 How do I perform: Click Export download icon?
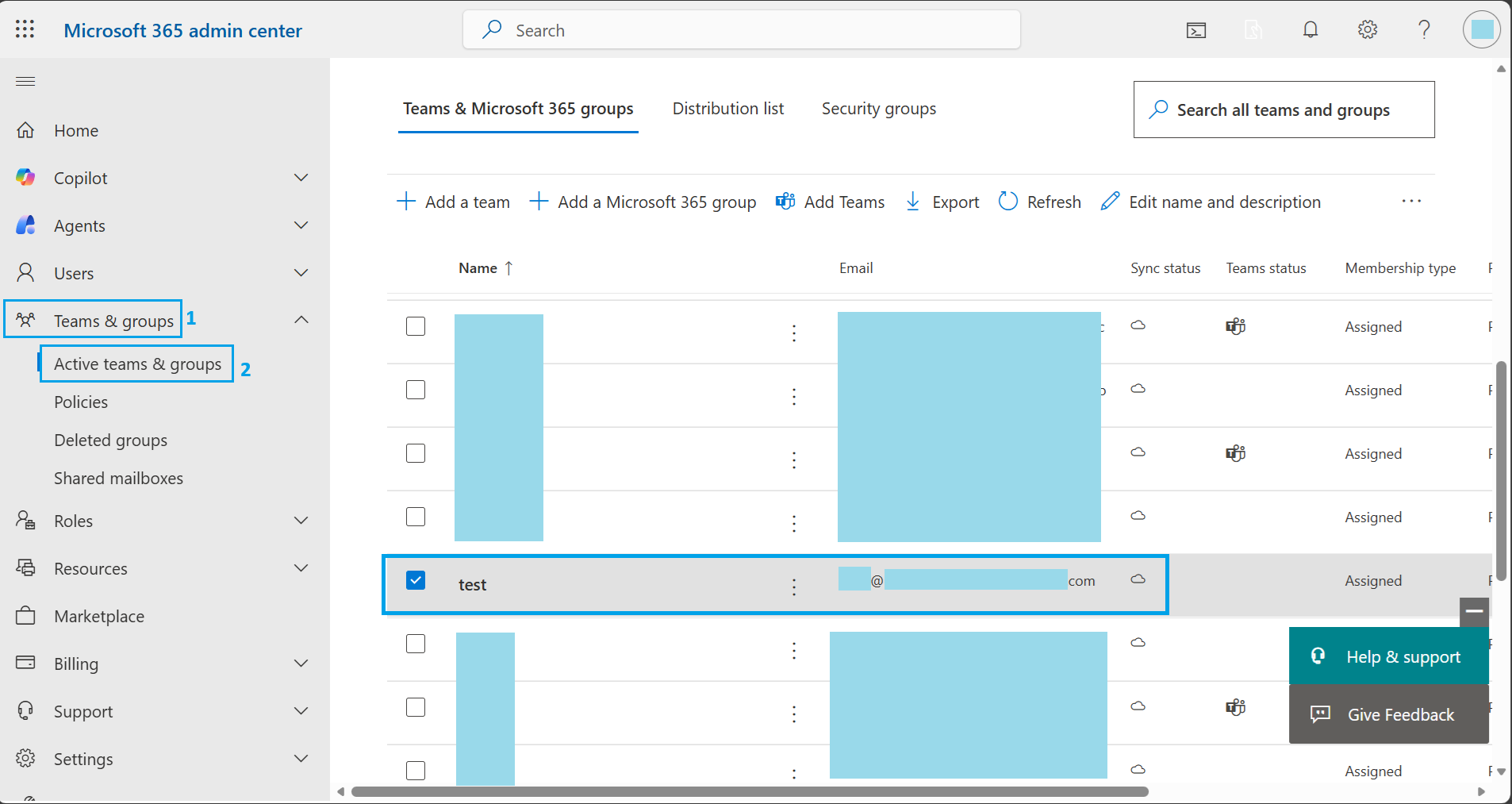pyautogui.click(x=913, y=202)
